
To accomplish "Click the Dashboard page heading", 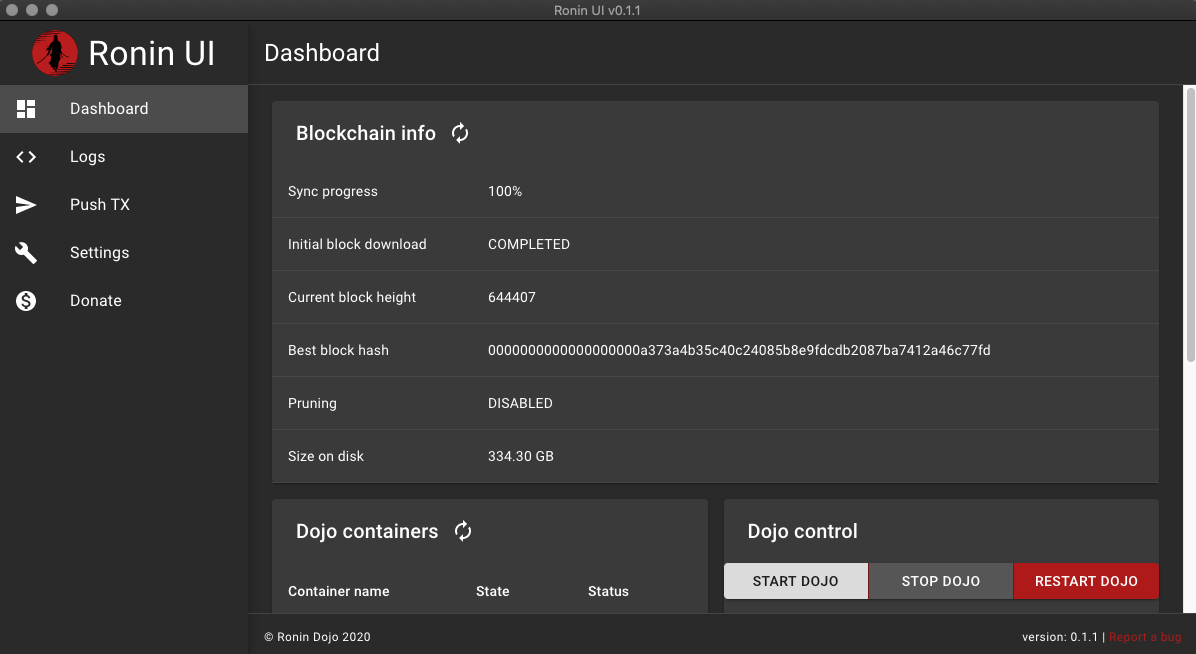I will [322, 53].
